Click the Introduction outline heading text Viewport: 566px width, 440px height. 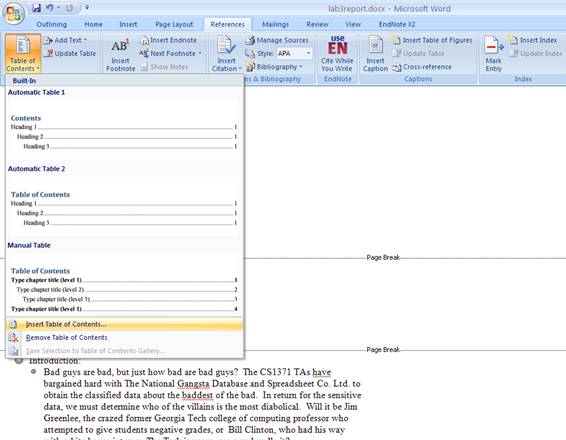[x=55, y=361]
